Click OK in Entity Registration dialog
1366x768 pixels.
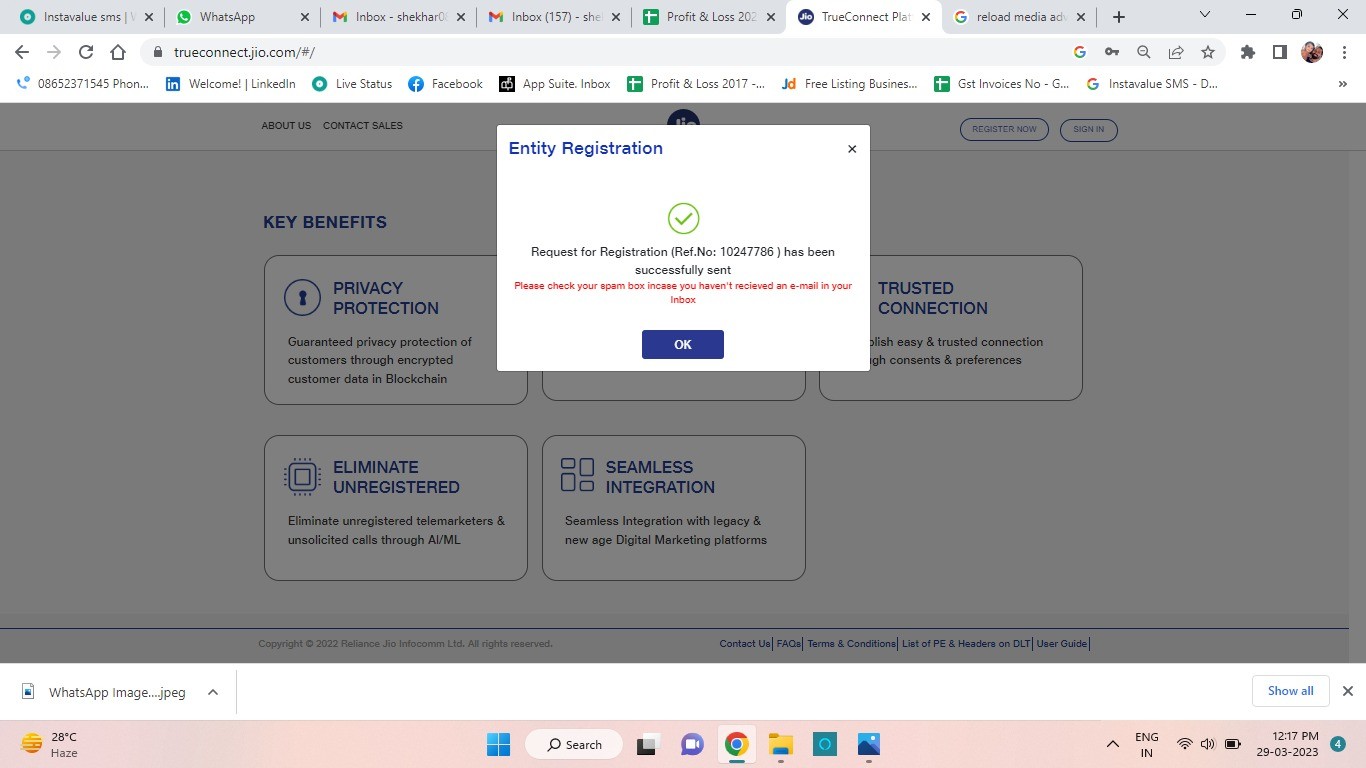coord(682,344)
